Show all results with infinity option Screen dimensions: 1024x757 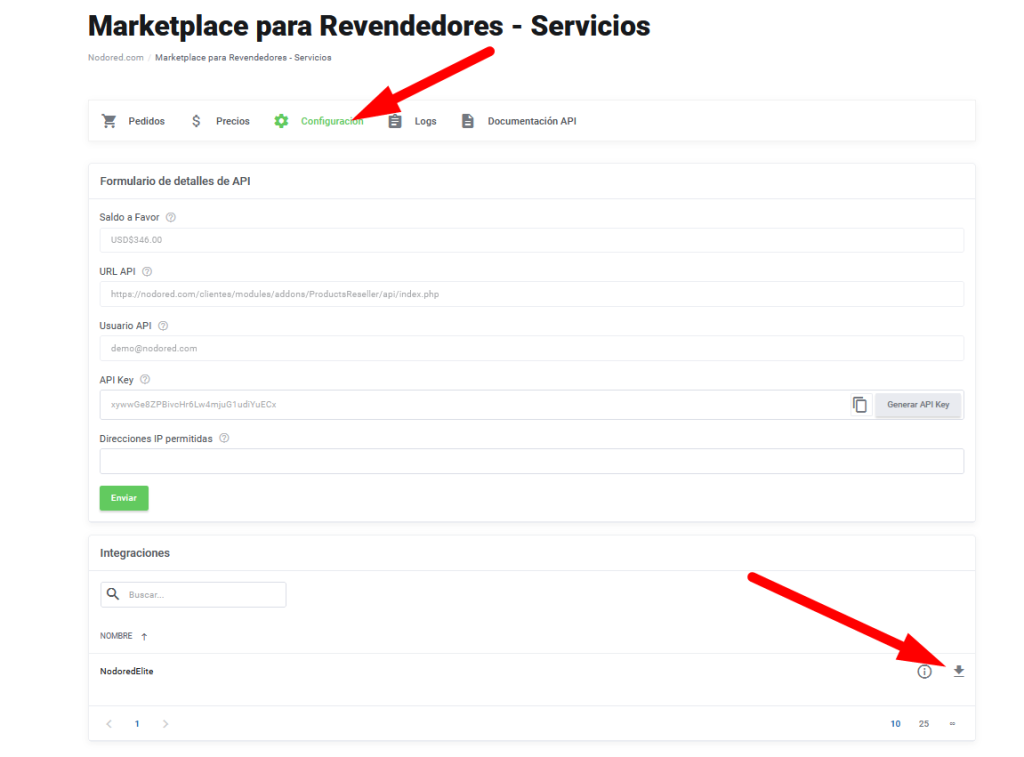tap(952, 724)
